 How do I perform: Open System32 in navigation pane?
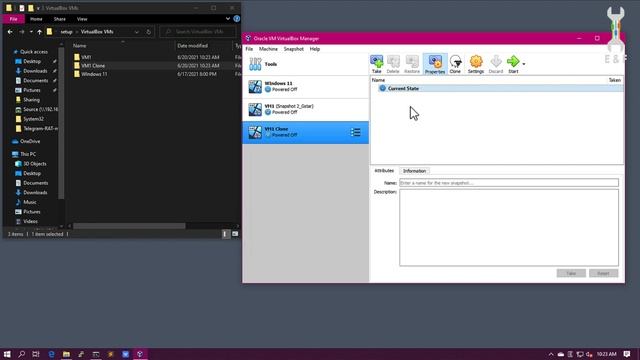point(33,119)
